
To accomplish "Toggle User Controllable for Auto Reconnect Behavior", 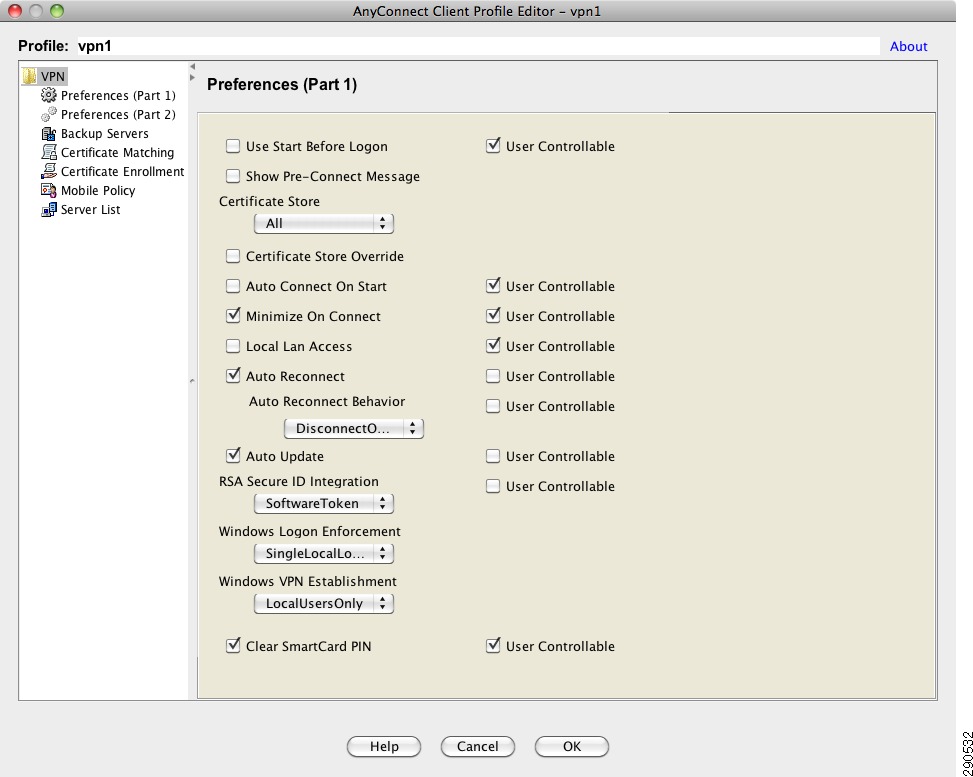I will click(493, 406).
